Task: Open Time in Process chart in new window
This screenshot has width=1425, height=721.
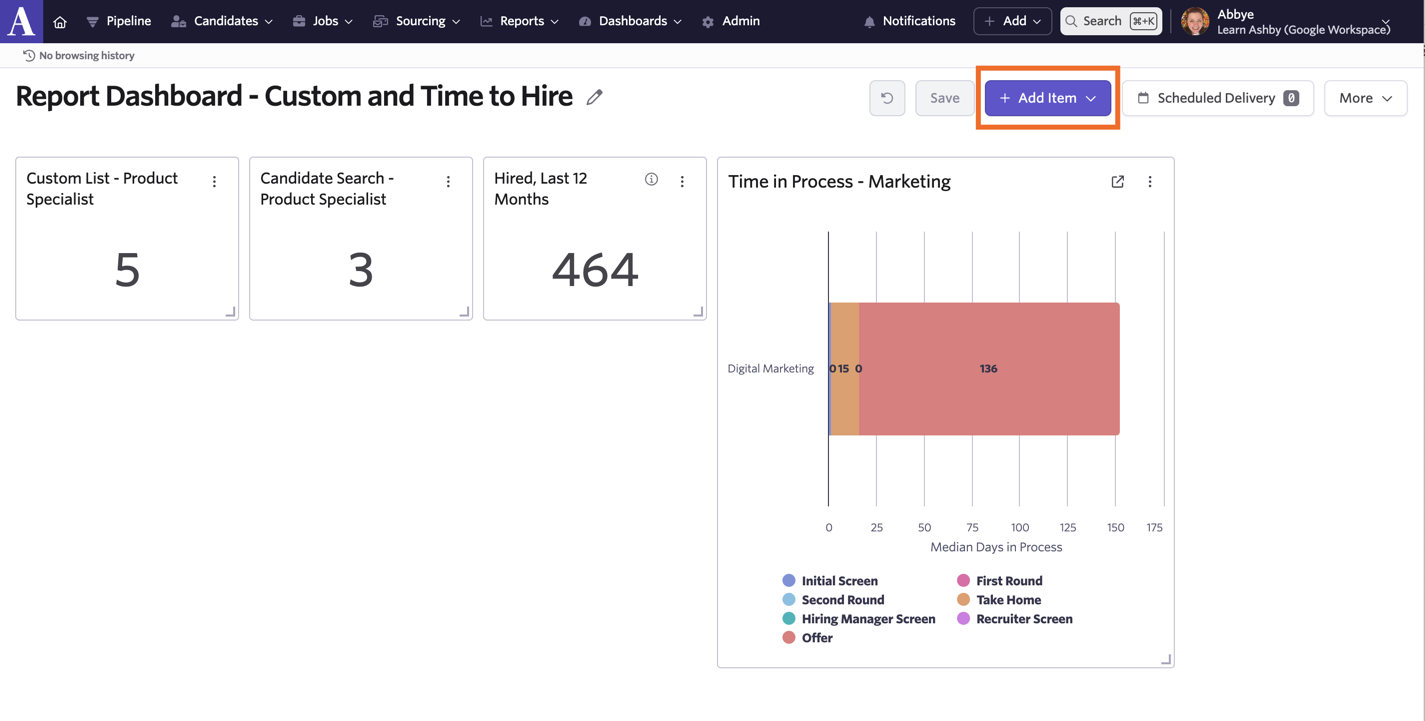Action: [x=1118, y=182]
